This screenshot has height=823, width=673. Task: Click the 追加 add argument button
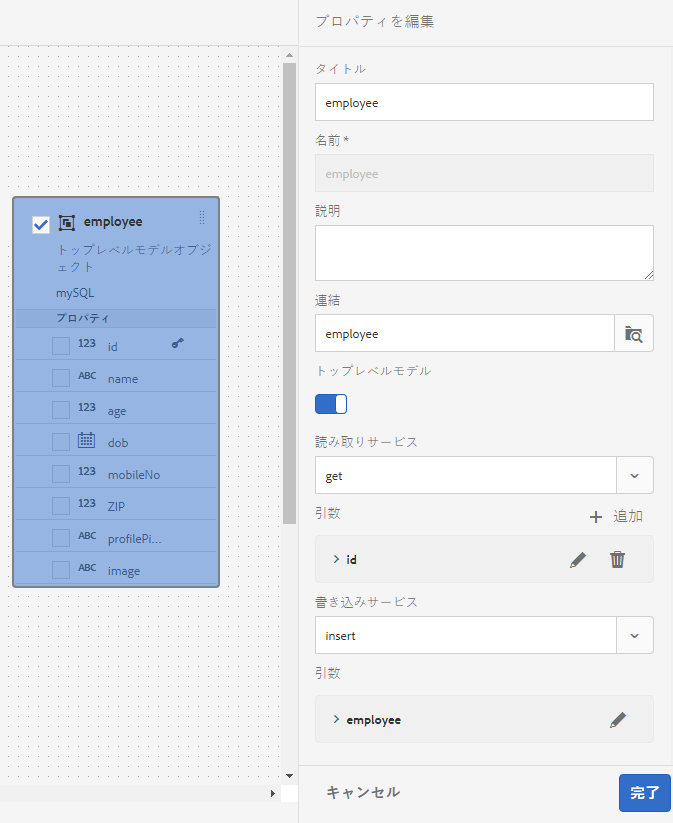[x=616, y=516]
